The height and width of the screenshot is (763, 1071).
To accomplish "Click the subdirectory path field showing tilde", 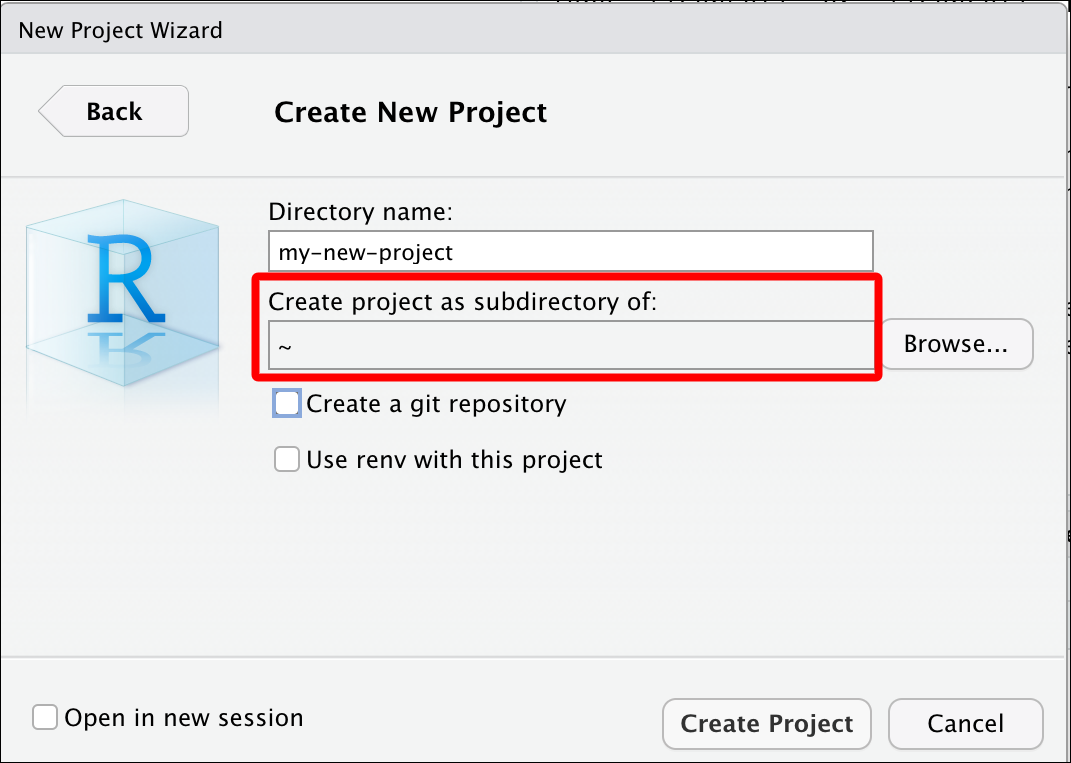I will coord(570,346).
